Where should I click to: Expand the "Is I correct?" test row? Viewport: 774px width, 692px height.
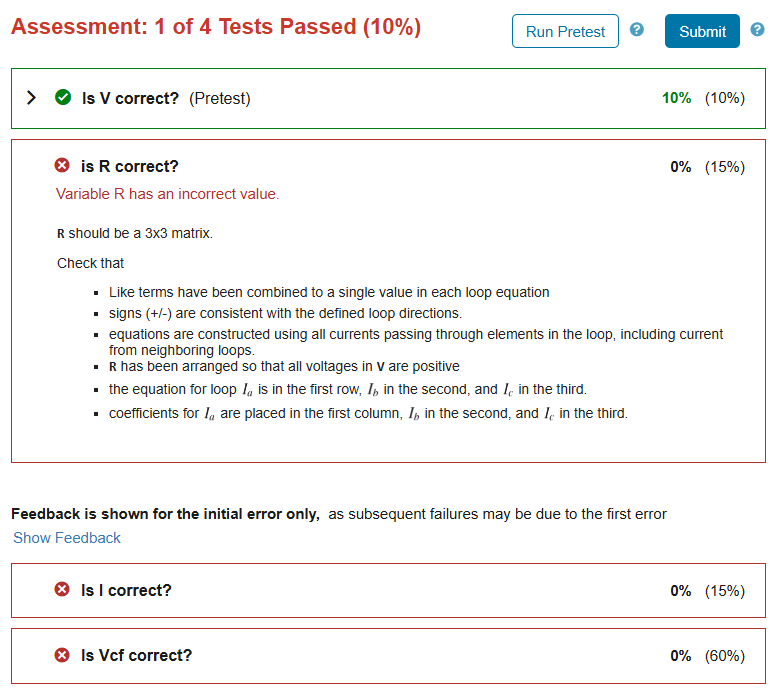click(126, 590)
